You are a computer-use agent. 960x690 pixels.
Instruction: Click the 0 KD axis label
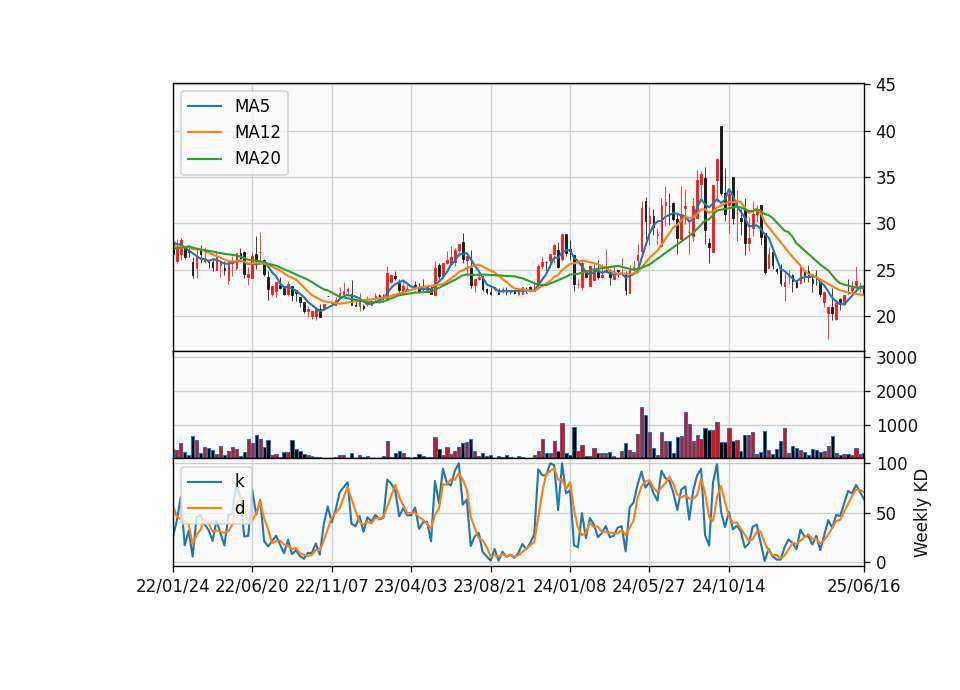(881, 563)
